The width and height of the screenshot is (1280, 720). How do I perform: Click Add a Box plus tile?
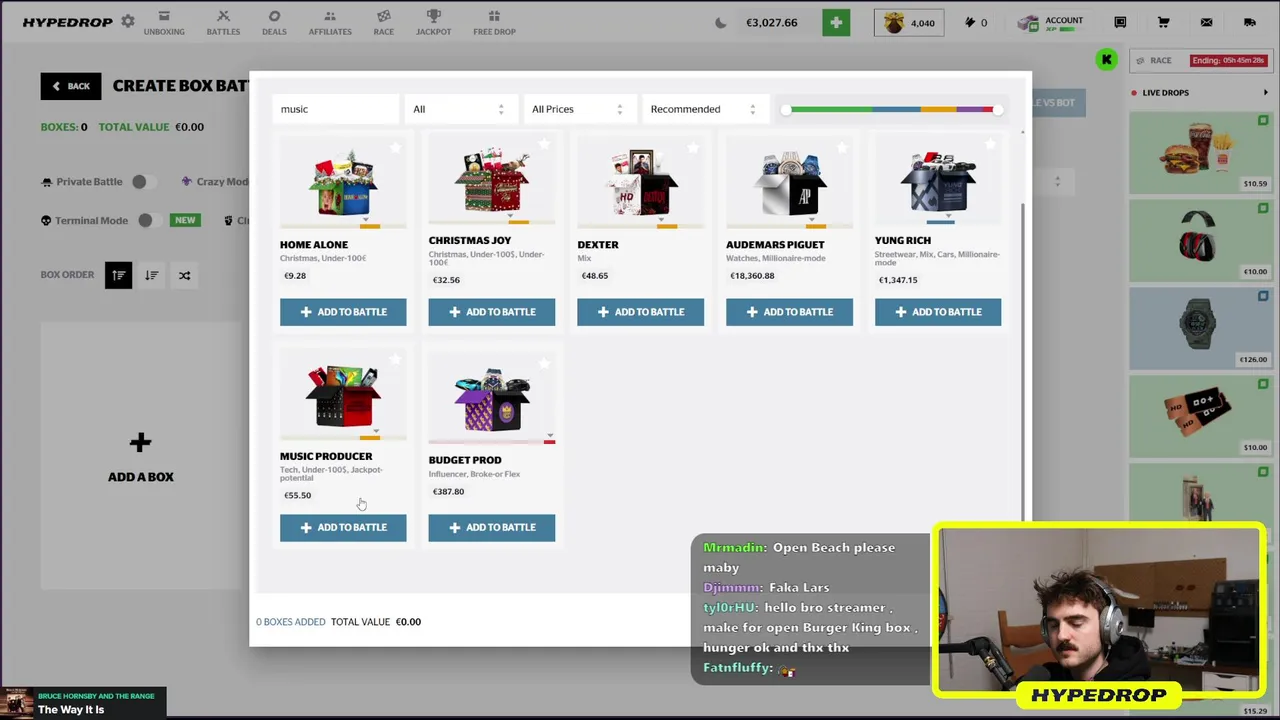140,457
